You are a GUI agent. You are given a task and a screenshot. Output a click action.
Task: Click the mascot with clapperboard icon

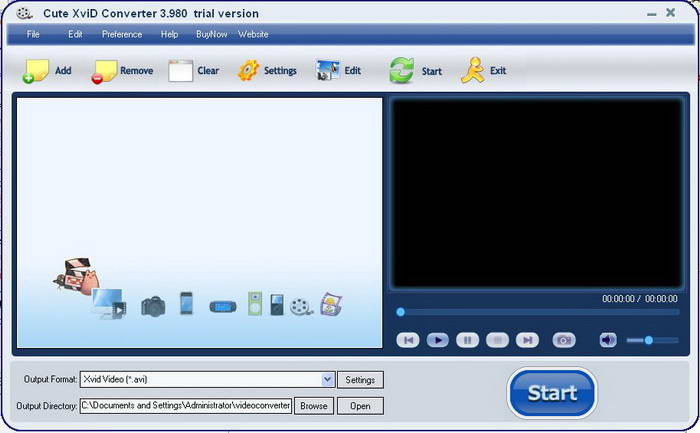pyautogui.click(x=76, y=276)
